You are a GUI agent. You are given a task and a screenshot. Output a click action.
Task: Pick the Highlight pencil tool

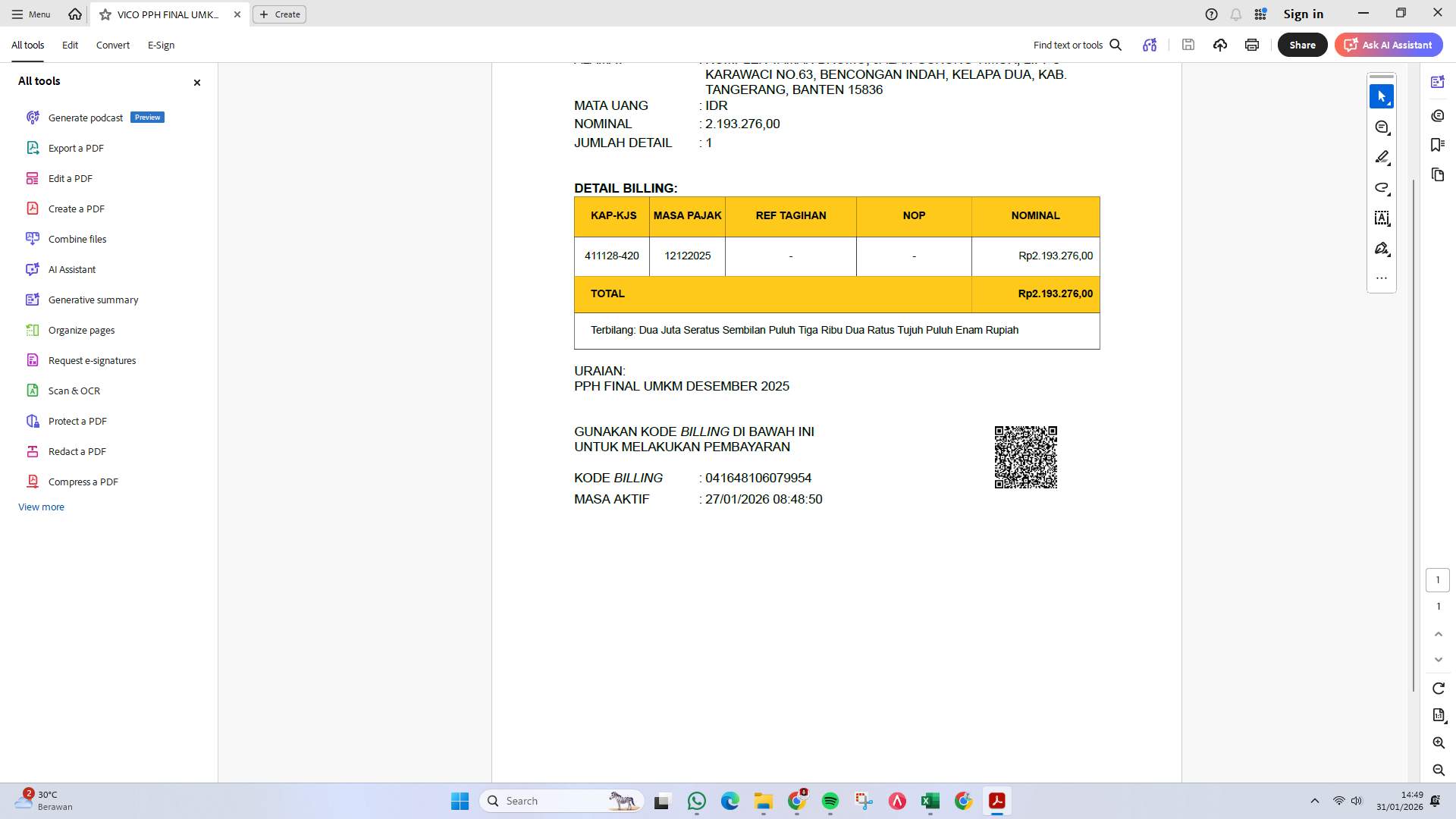coord(1382,157)
